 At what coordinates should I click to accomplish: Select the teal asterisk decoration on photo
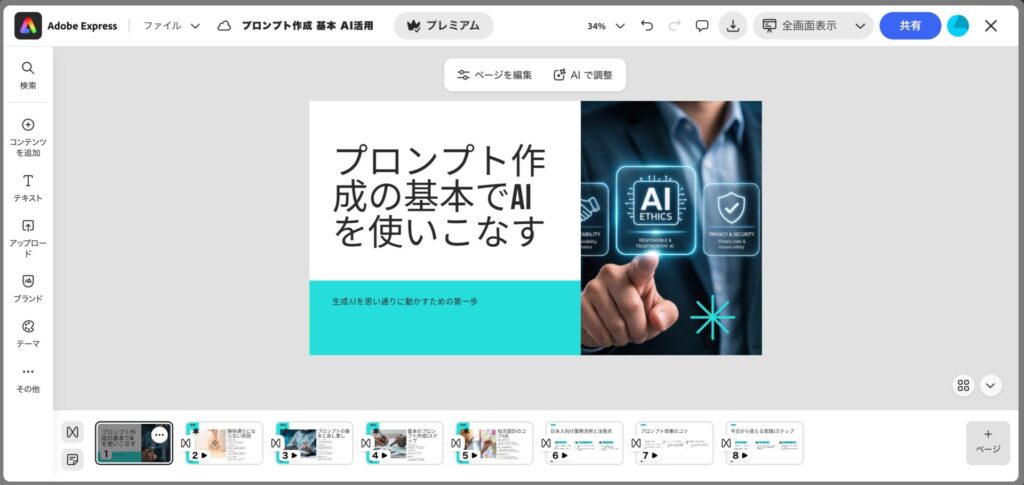(712, 317)
